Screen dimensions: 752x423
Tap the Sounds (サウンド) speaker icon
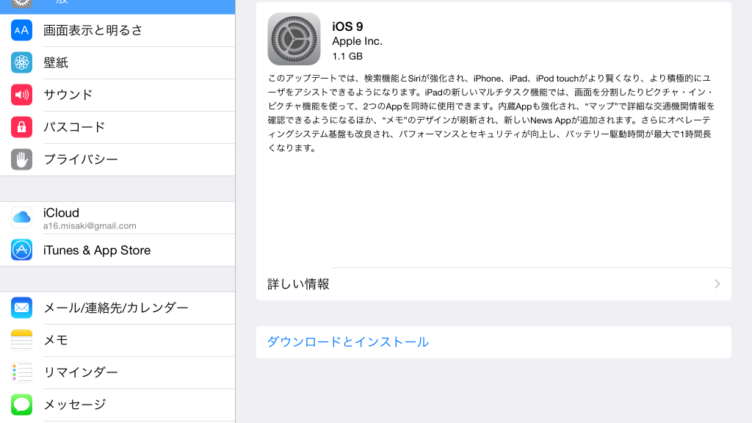click(x=22, y=94)
